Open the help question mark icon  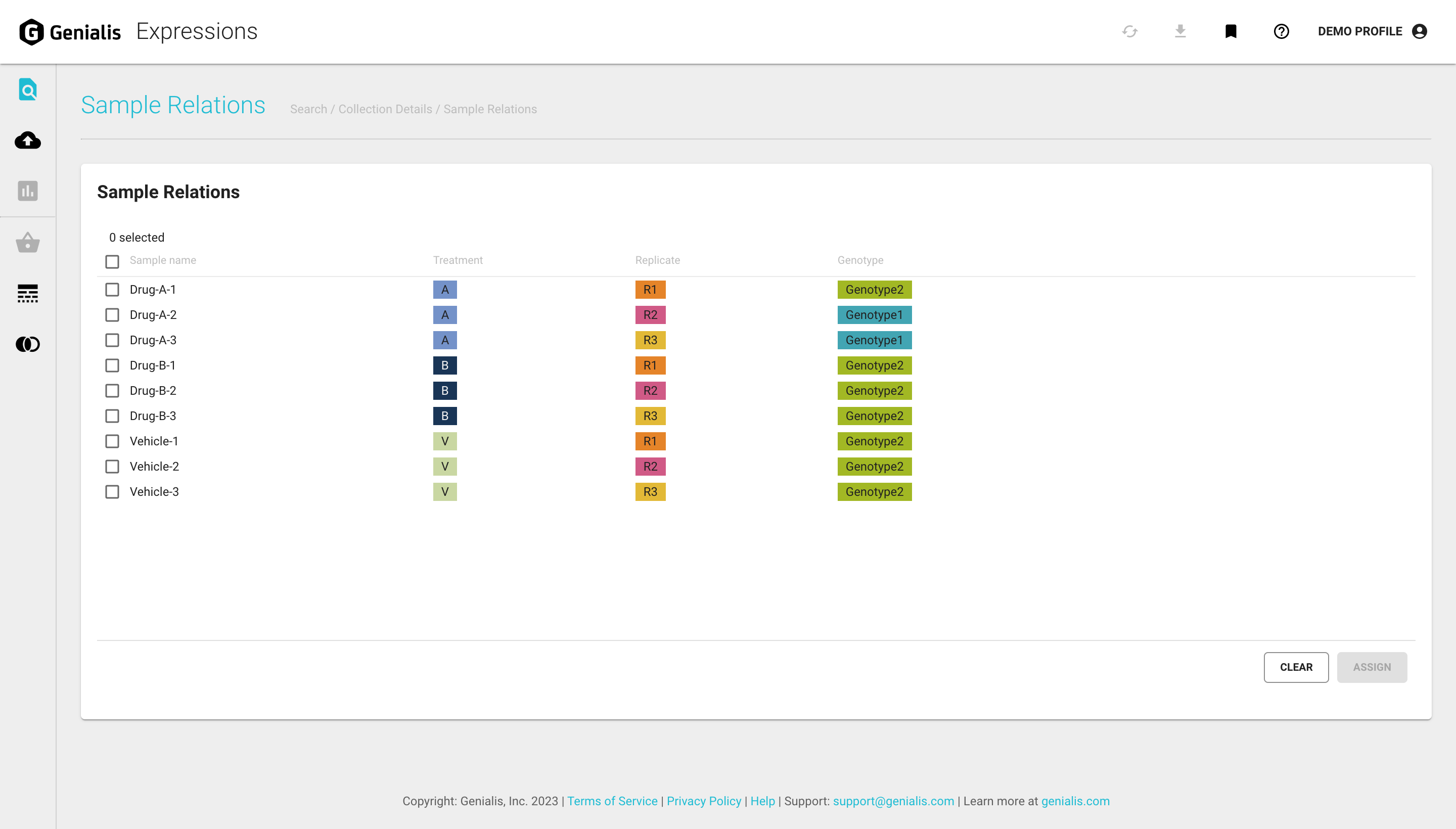[x=1281, y=31]
